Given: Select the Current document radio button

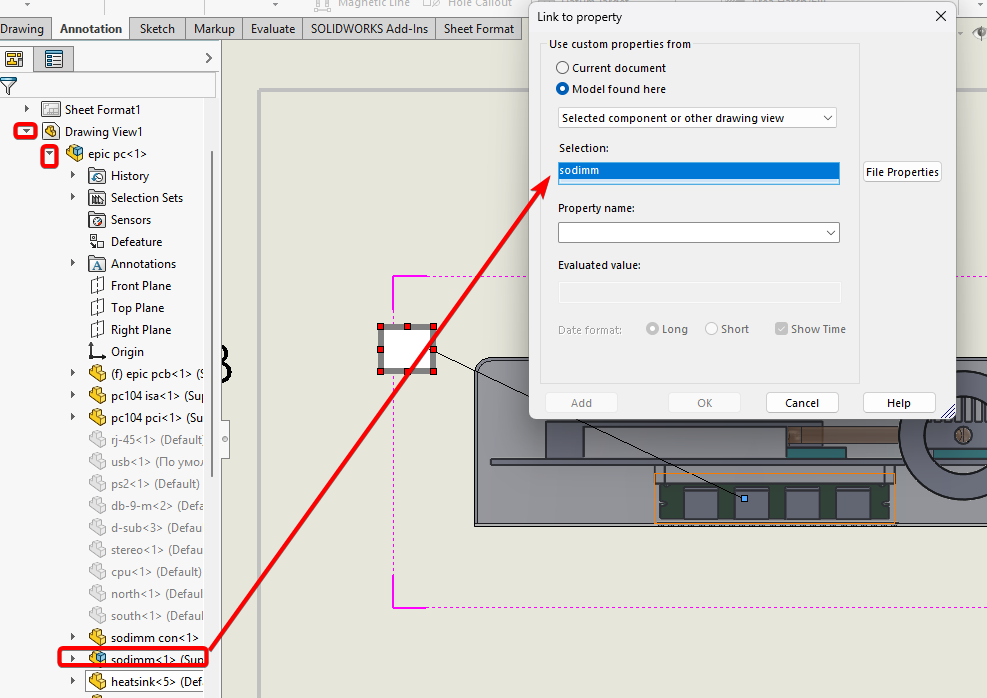Looking at the screenshot, I should pos(562,67).
